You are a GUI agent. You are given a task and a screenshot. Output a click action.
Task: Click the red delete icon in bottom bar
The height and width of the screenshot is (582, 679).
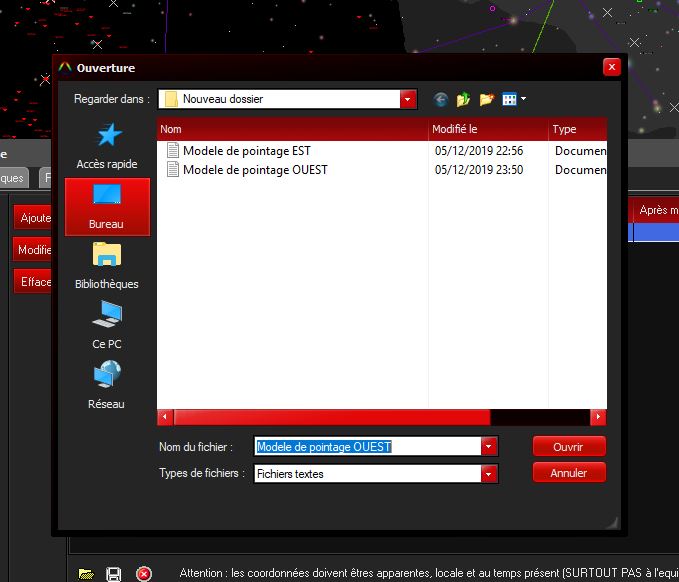143,573
